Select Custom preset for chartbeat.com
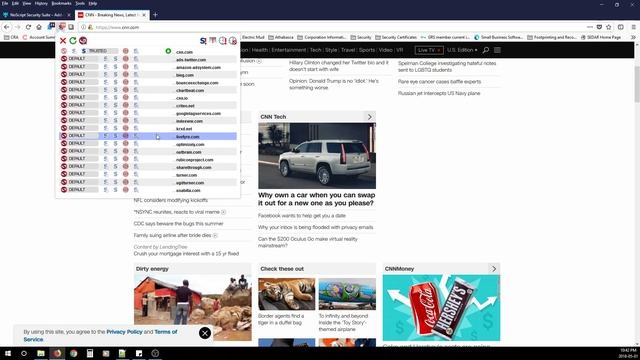Viewport: 640px width, 360px height. point(136,89)
